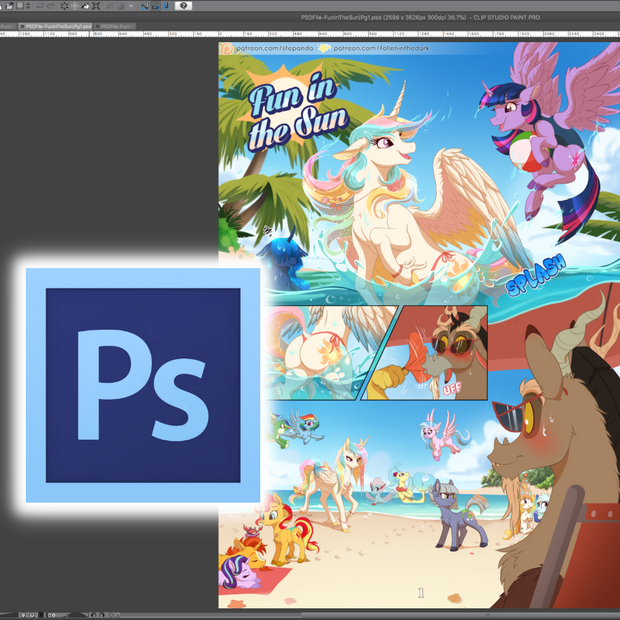Click the Fill bucket icon
The width and height of the screenshot is (620, 620).
(85, 6)
